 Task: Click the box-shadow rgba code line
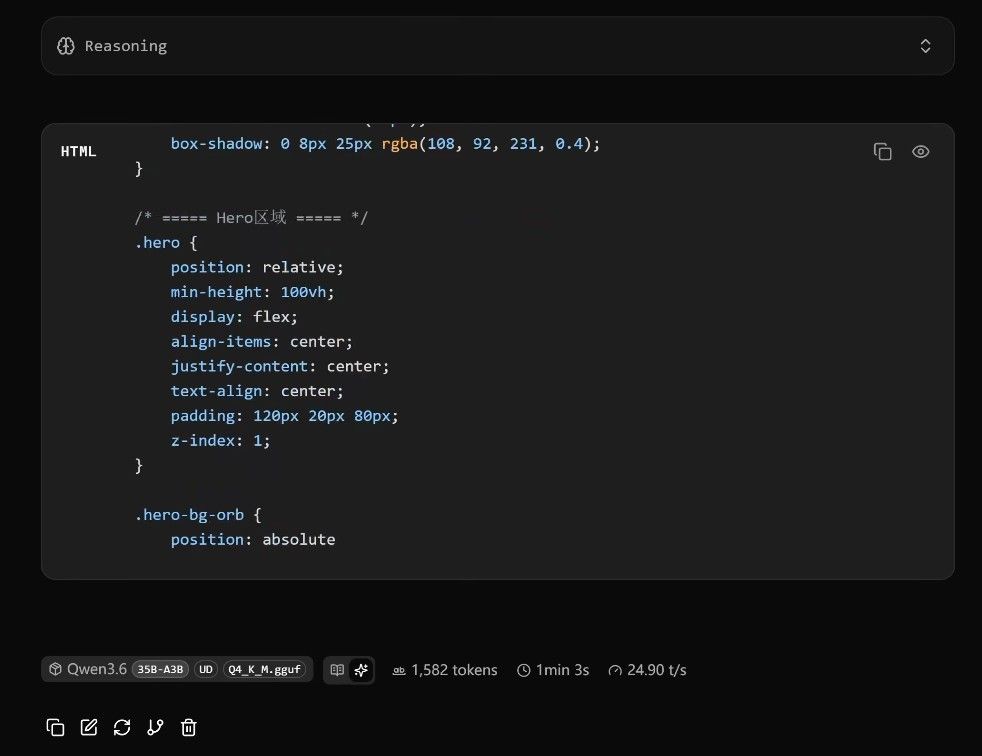[385, 143]
